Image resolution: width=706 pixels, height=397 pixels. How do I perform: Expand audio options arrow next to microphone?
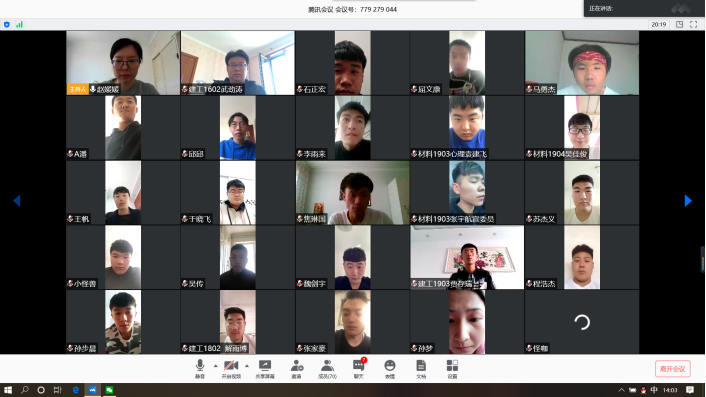coord(215,366)
